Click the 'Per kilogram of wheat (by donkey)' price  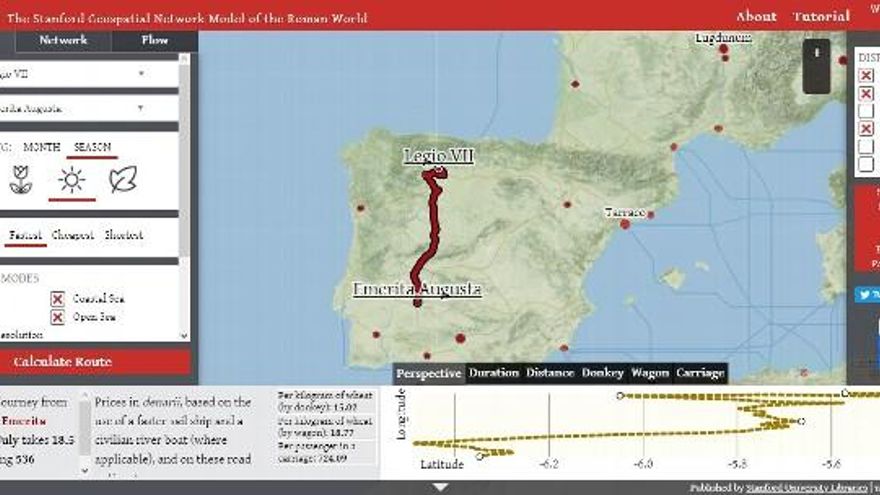click(325, 401)
